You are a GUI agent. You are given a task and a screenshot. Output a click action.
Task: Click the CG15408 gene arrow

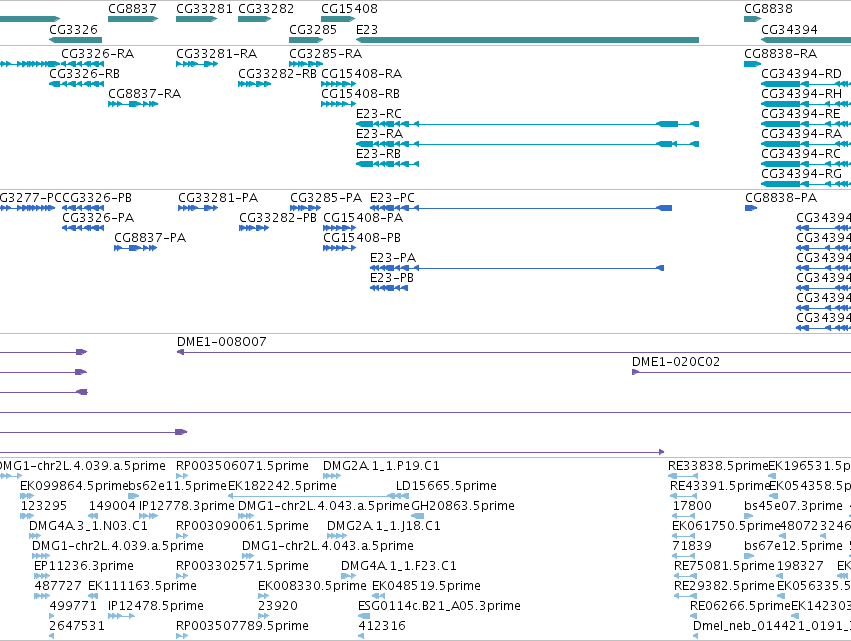[338, 19]
